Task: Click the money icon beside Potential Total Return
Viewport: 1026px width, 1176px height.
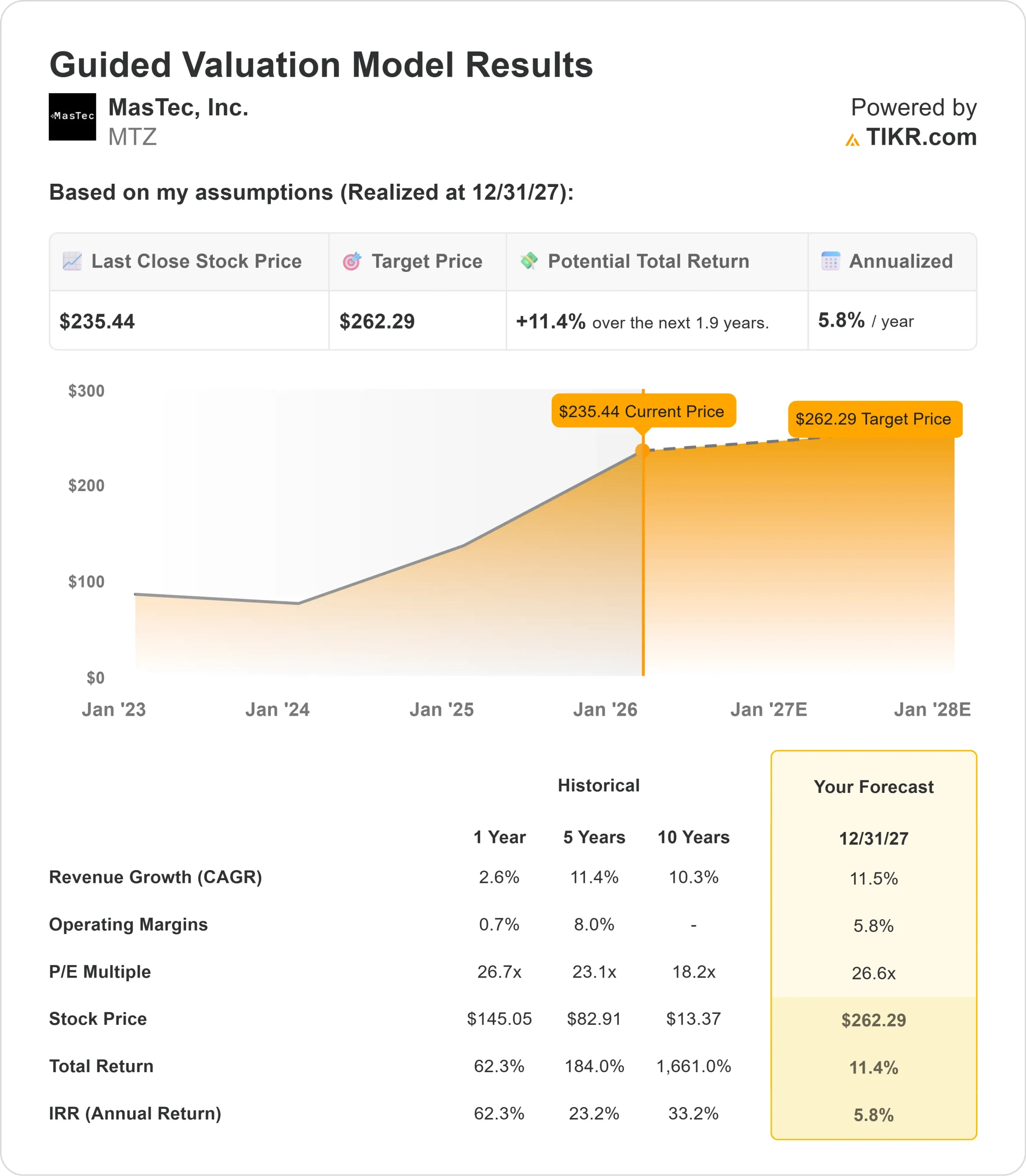Action: (x=528, y=260)
